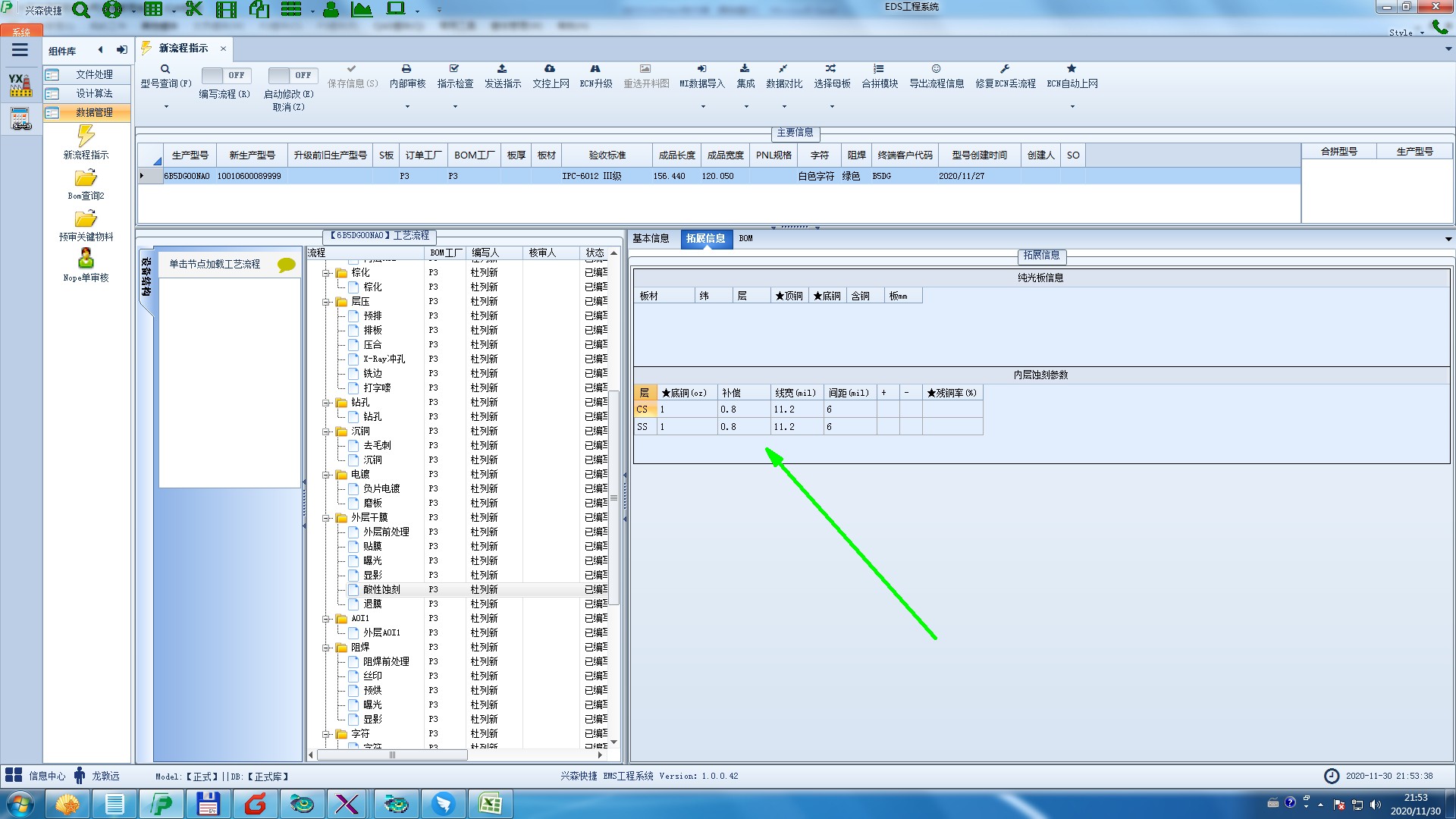Collapse the 外层干膜 tree folder
This screenshot has width=1456, height=819.
326,518
